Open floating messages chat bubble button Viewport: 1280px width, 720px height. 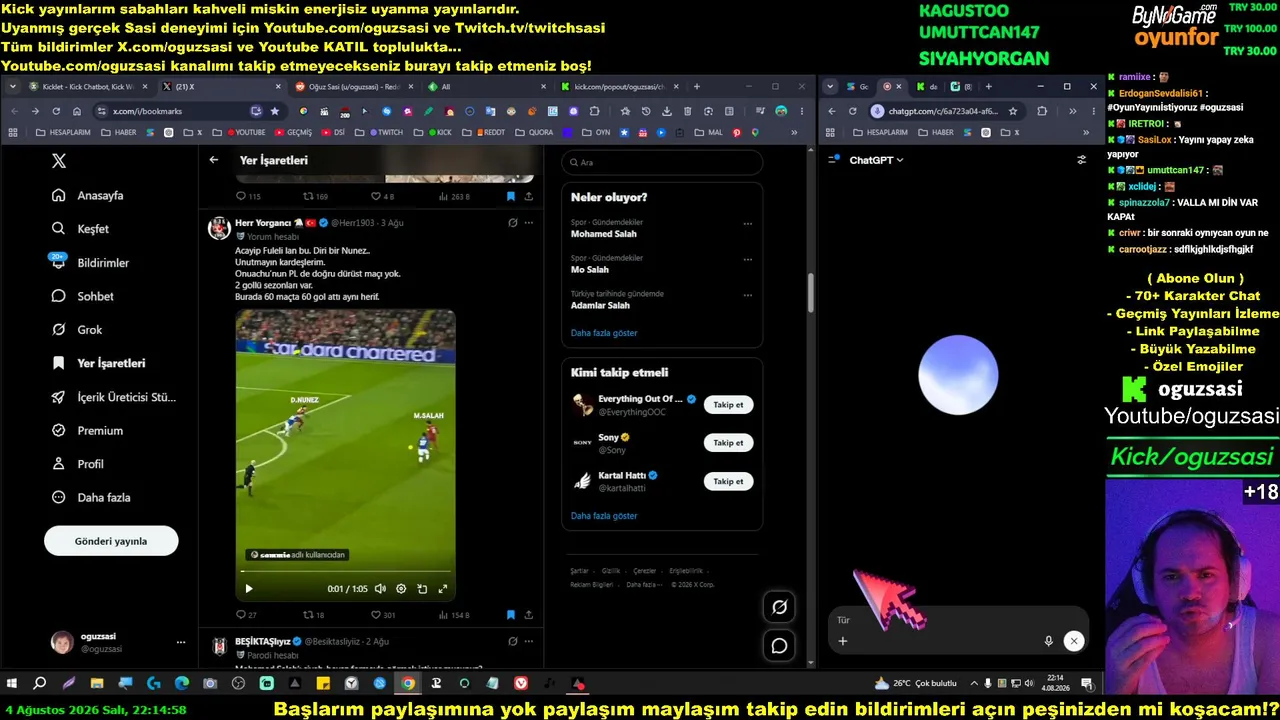pos(779,646)
